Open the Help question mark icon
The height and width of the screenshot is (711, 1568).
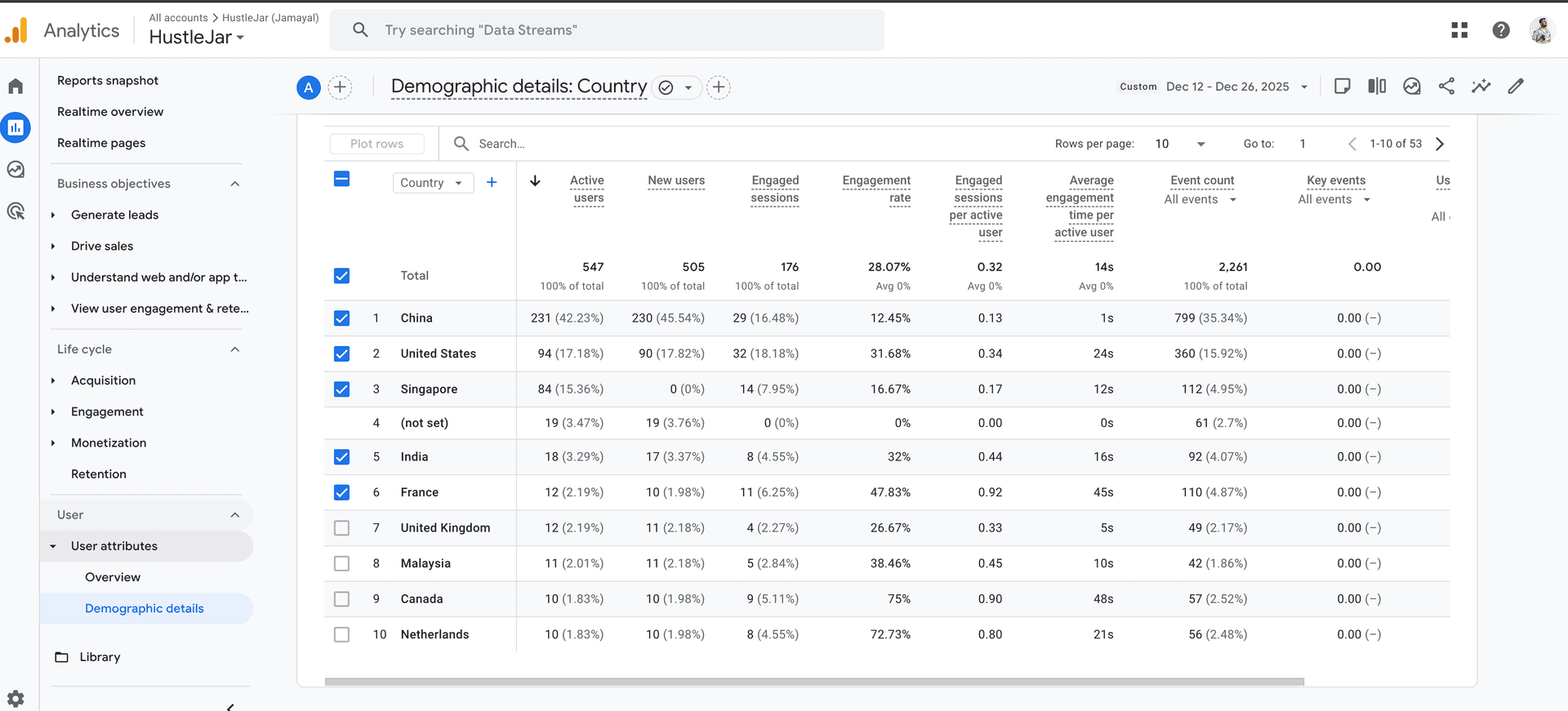point(1500,30)
